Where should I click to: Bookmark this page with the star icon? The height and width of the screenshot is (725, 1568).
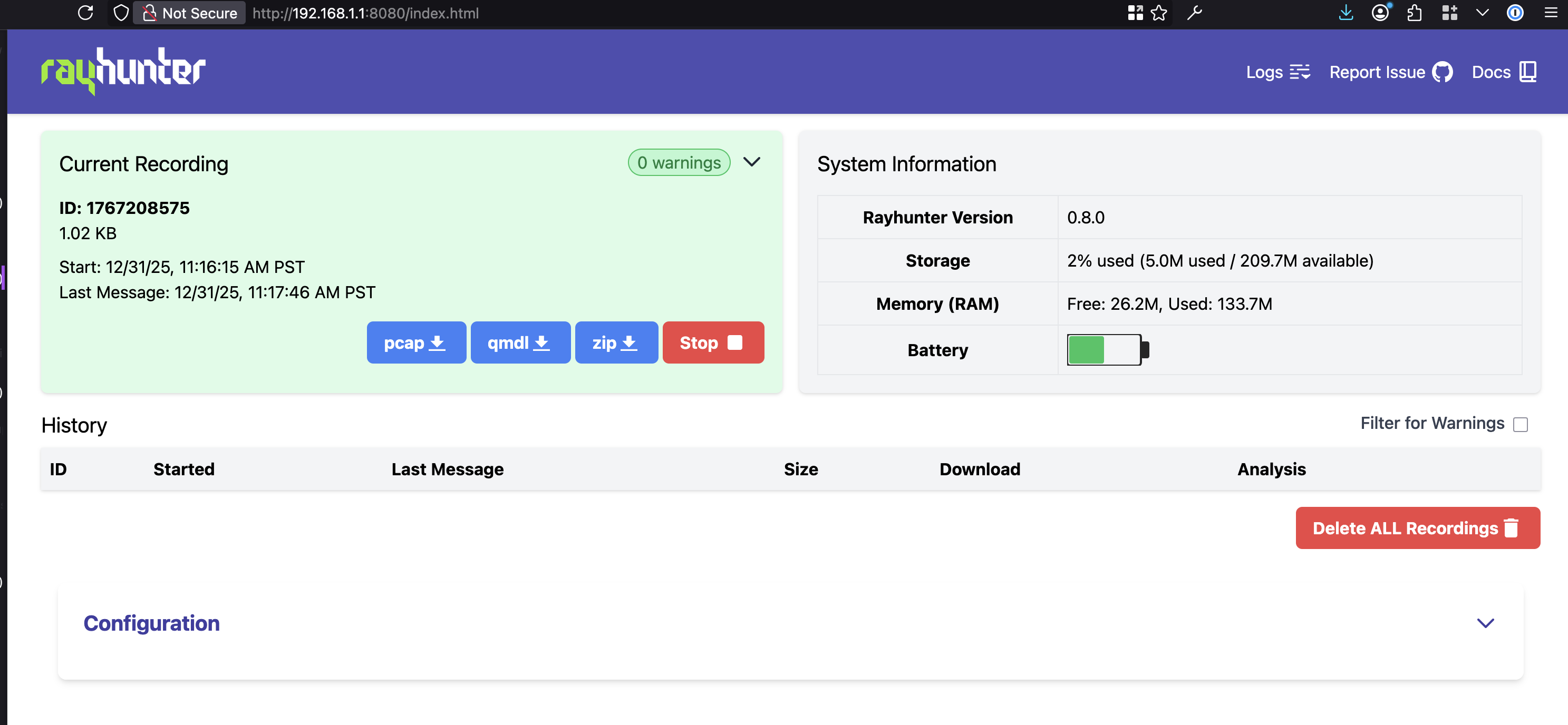(x=1159, y=13)
